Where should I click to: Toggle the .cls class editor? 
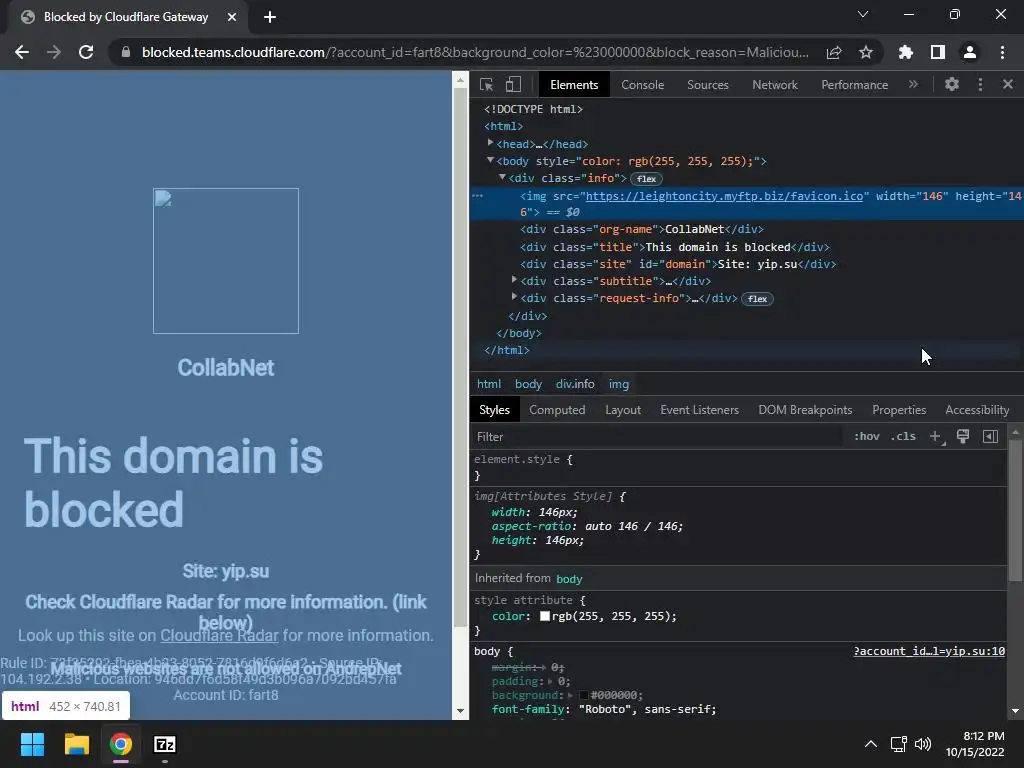pyautogui.click(x=903, y=436)
